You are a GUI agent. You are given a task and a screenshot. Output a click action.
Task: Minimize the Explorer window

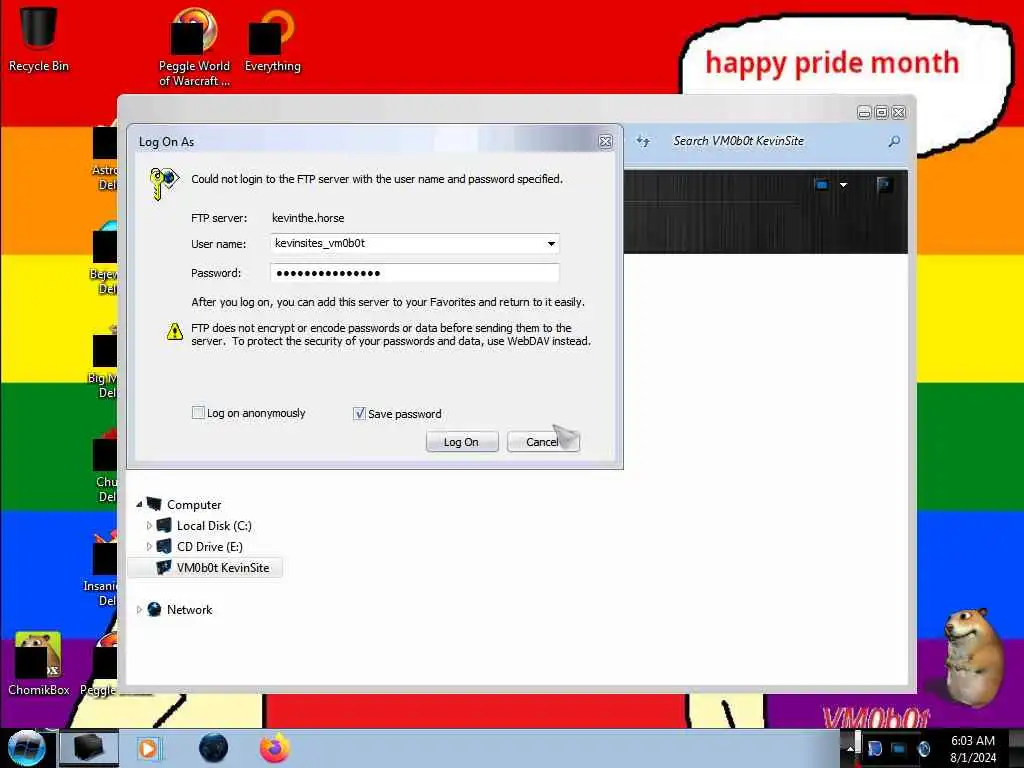[x=864, y=112]
